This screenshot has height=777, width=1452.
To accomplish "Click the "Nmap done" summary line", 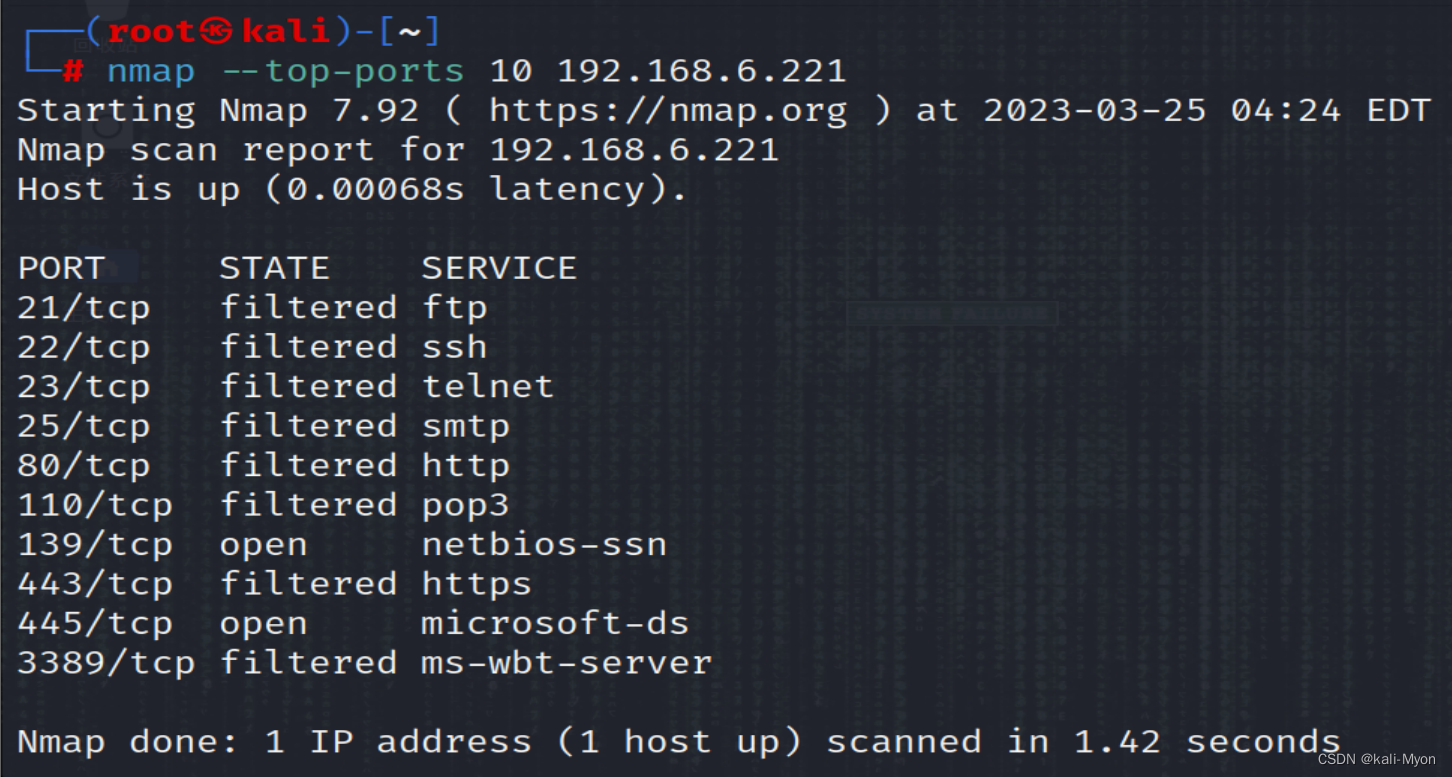I will (x=678, y=742).
